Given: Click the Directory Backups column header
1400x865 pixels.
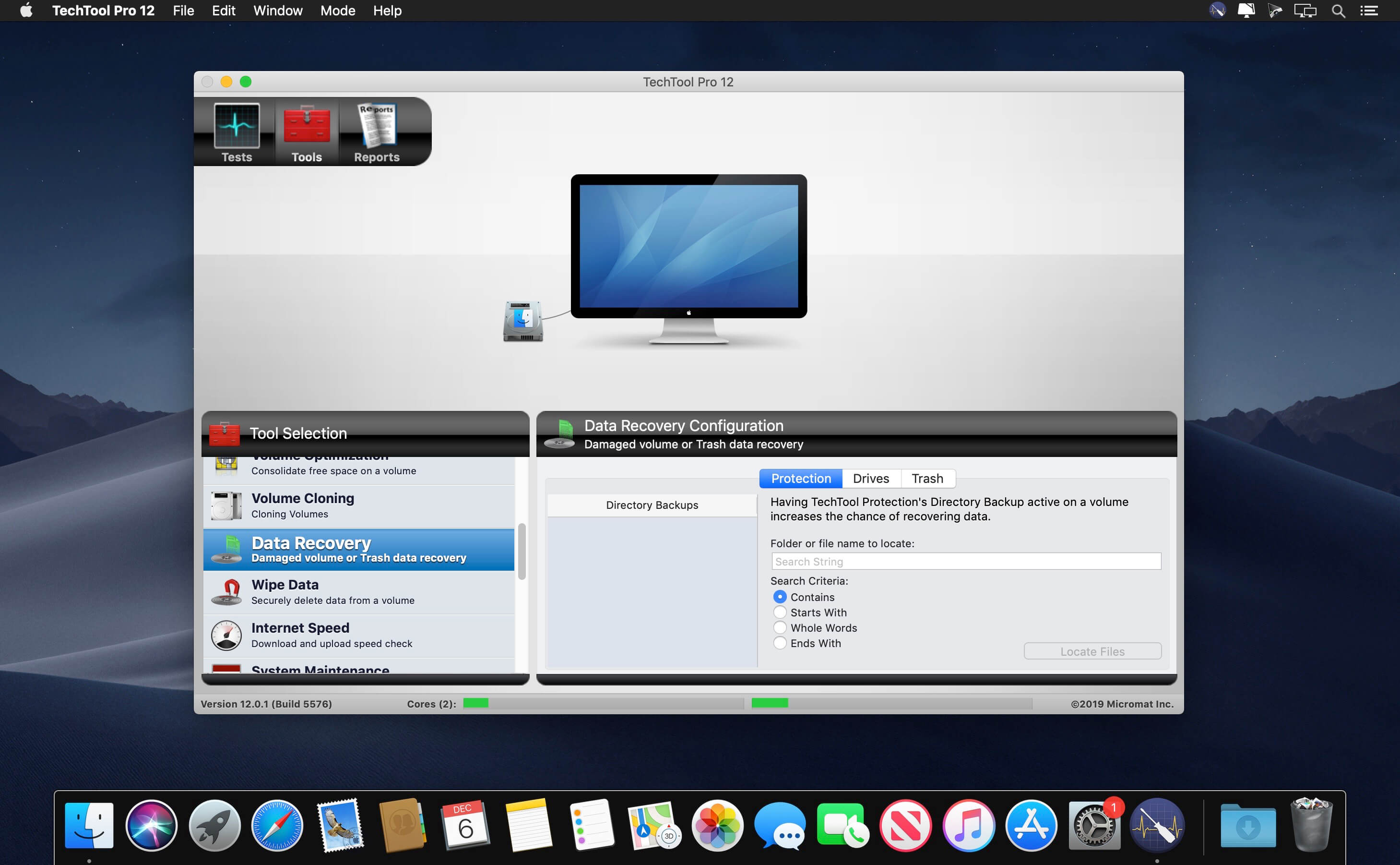Looking at the screenshot, I should 653,505.
